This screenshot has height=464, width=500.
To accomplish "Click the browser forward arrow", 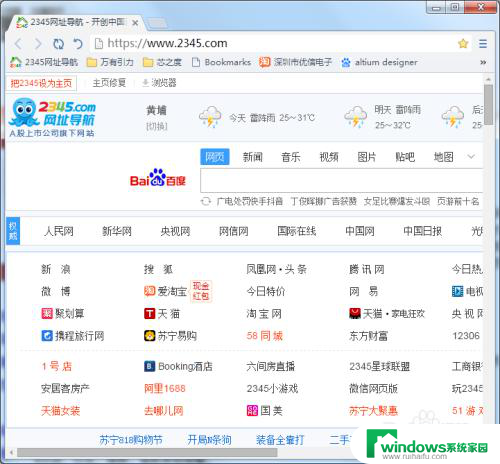I will pyautogui.click(x=38, y=44).
